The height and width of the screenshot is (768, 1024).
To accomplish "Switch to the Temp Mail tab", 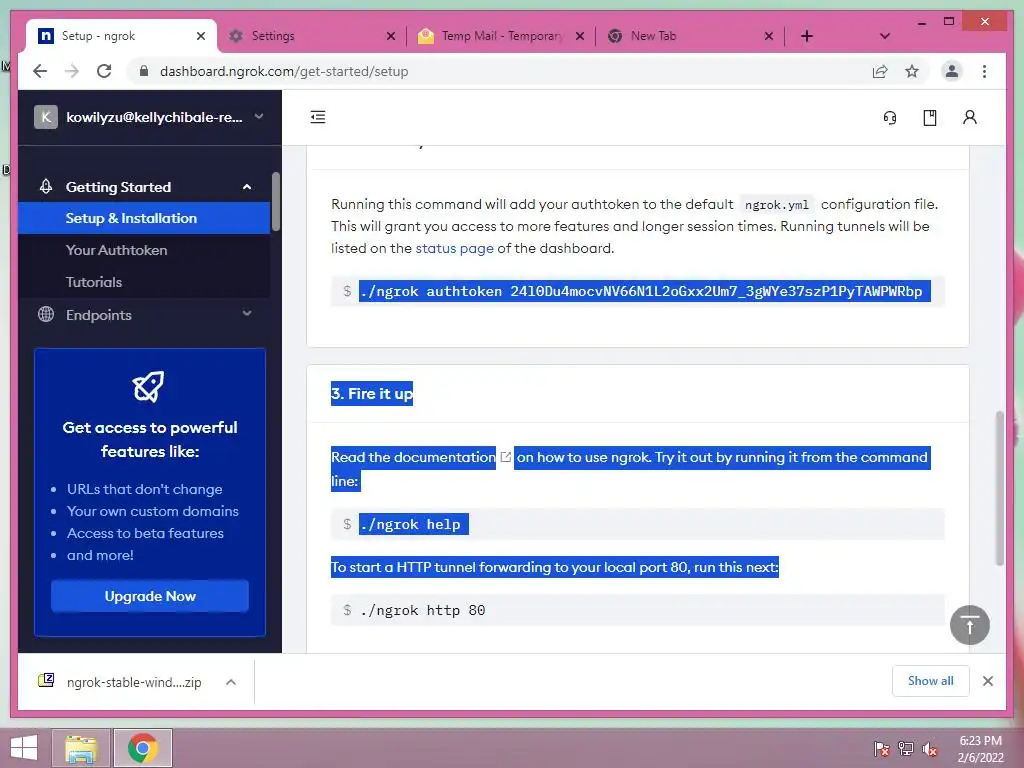I will point(502,36).
